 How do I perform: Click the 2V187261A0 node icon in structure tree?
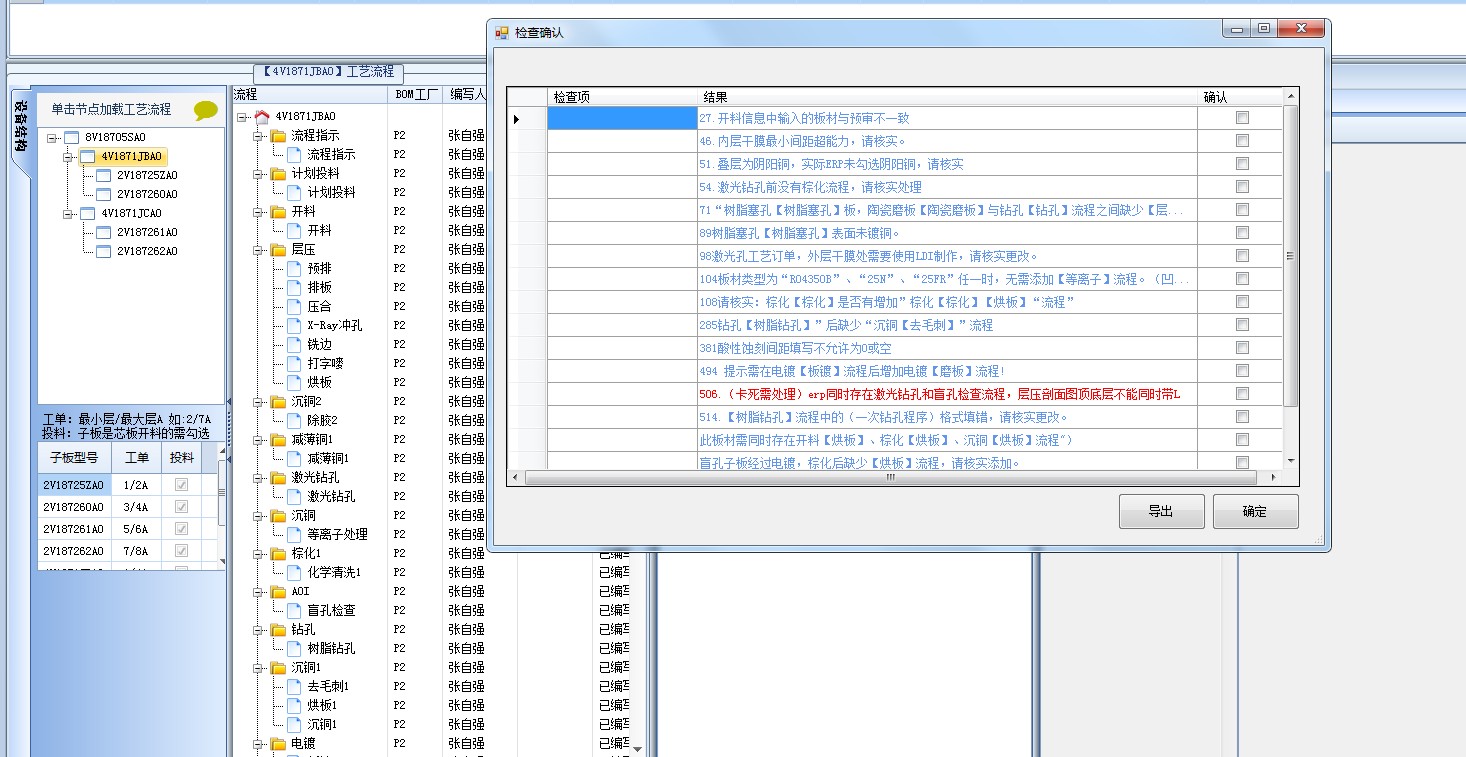[x=103, y=232]
